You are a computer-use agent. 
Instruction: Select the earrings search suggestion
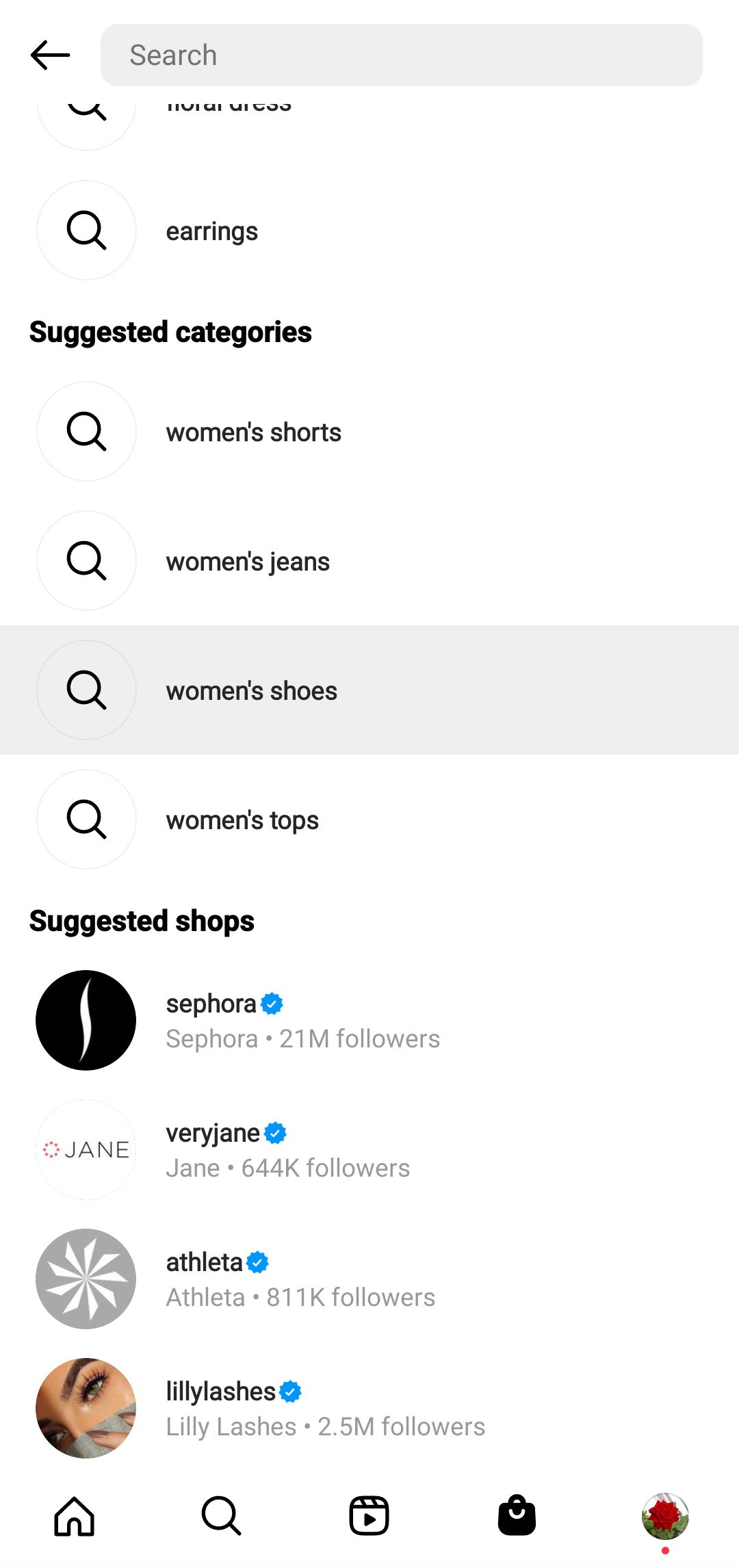369,231
